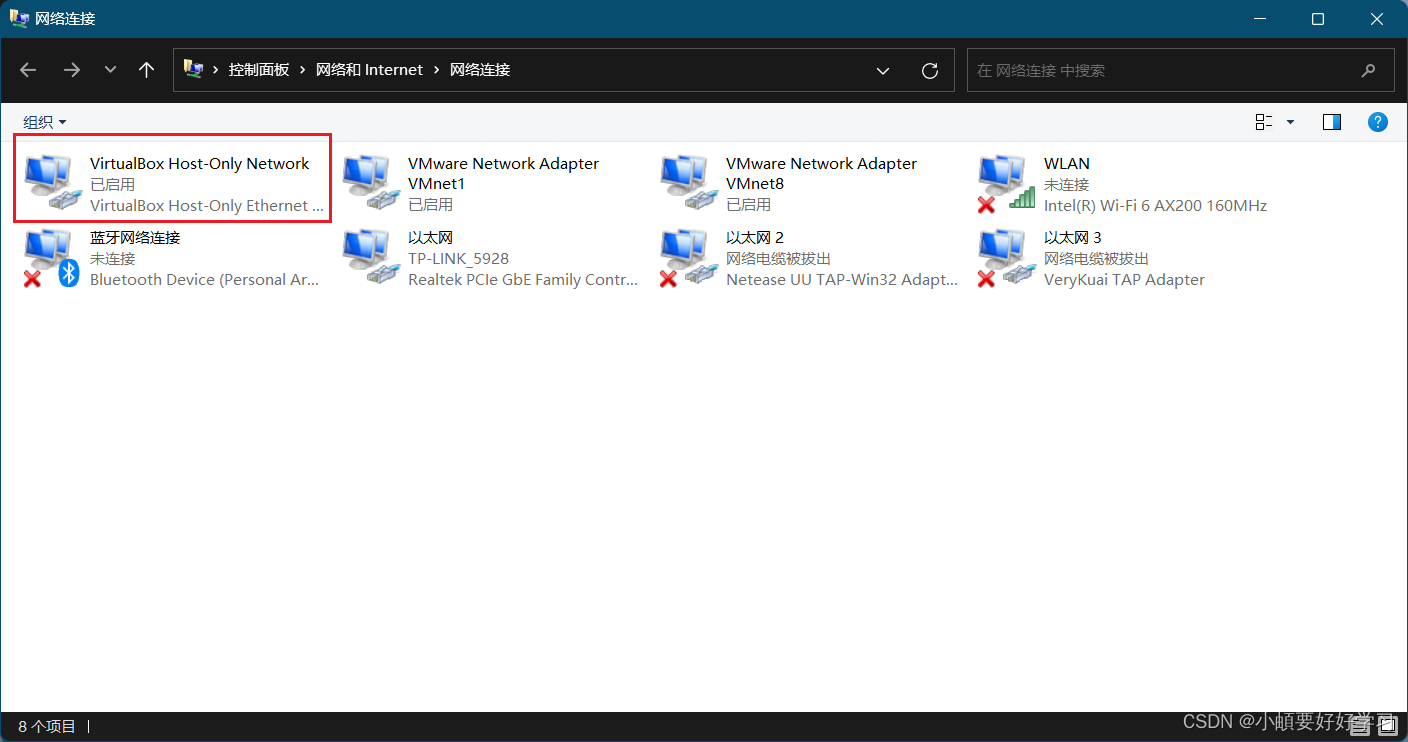Click the 网络连接 breadcrumb
Screen dimensions: 1408x742
[x=480, y=70]
